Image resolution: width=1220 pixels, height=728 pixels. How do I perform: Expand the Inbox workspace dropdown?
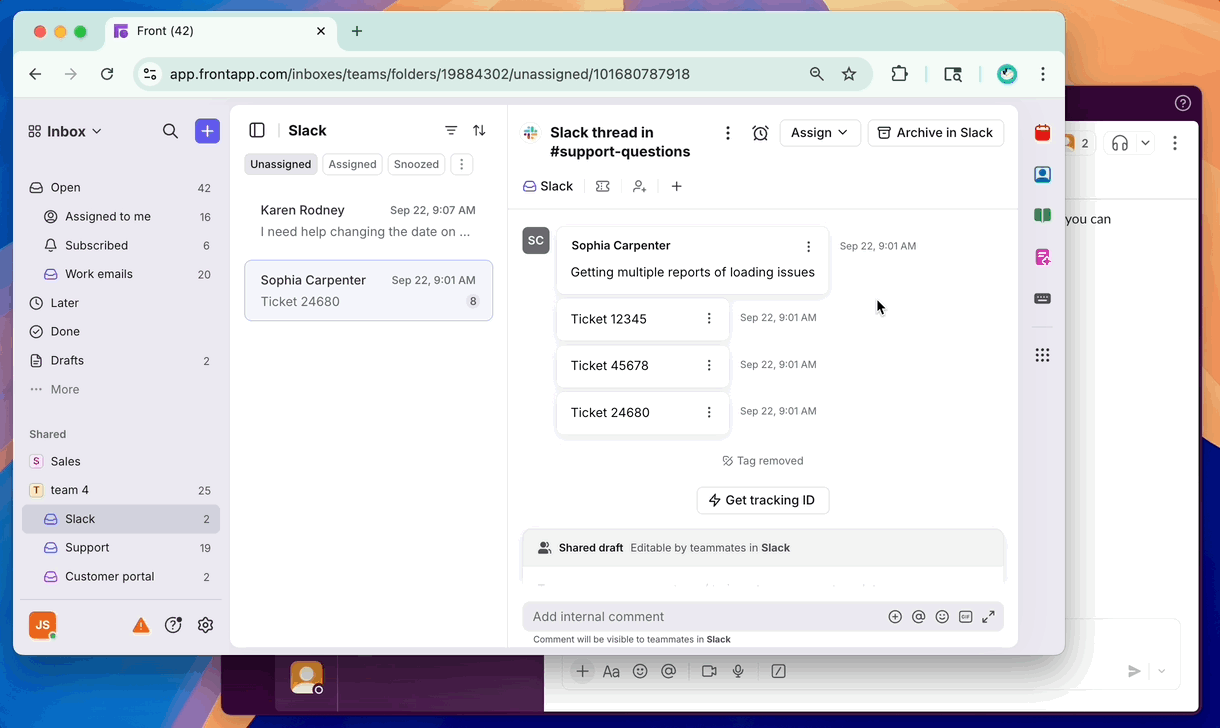[x=66, y=131]
